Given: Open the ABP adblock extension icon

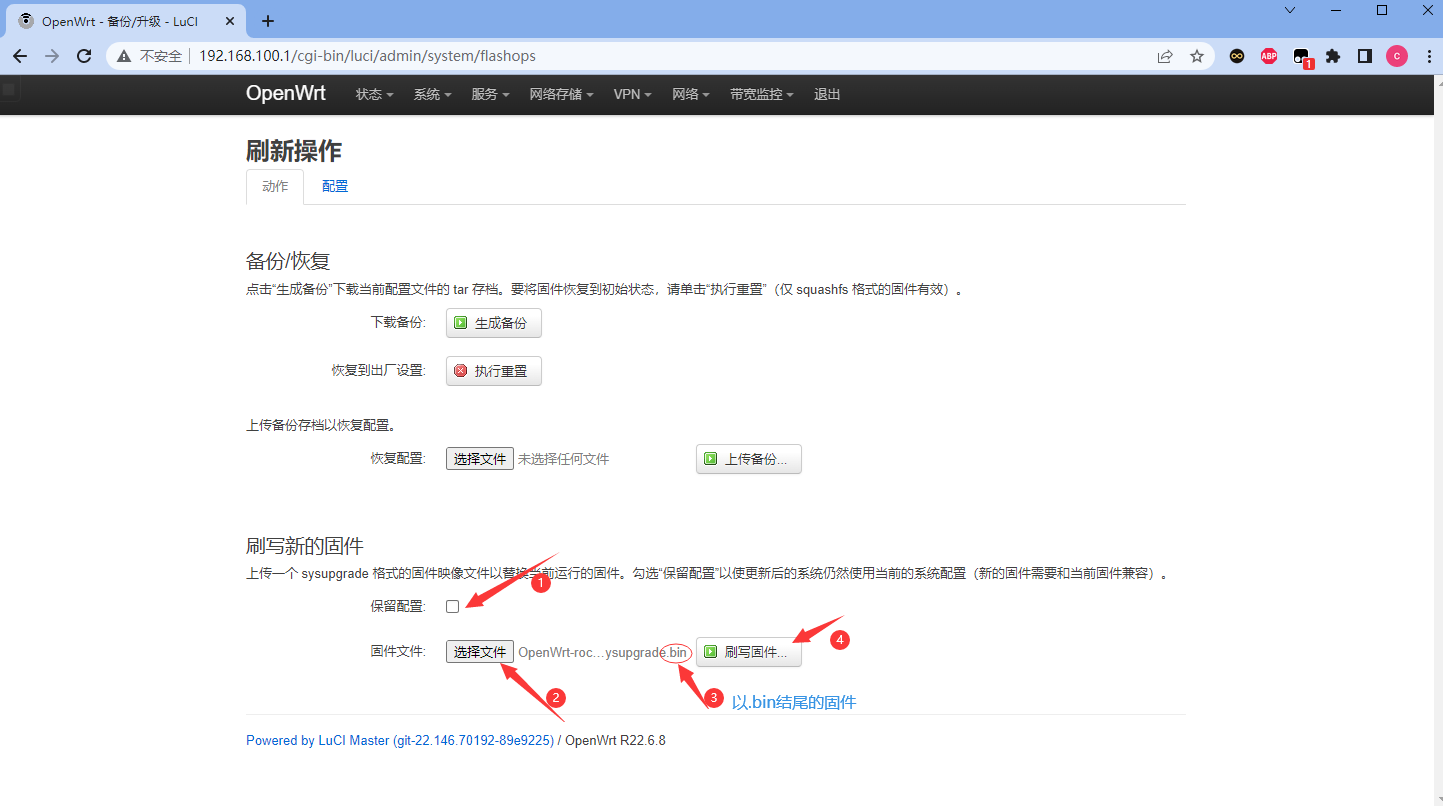Looking at the screenshot, I should [x=1269, y=56].
